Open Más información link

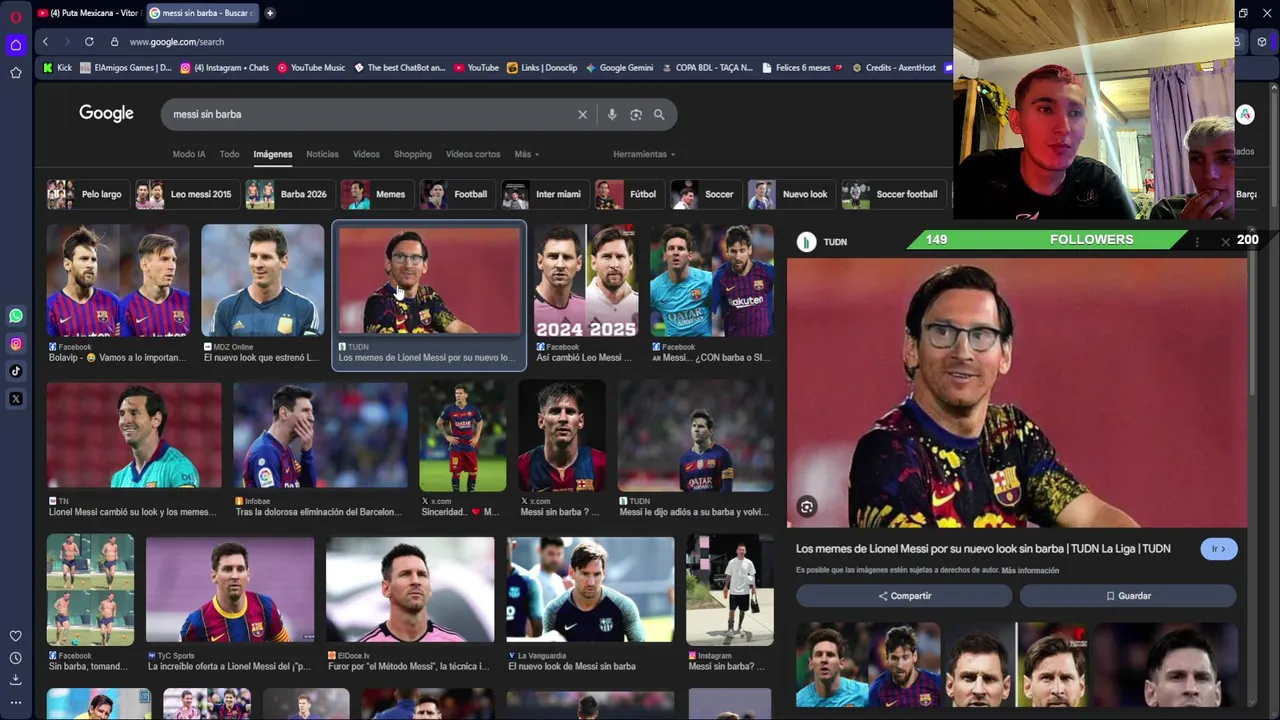click(x=1030, y=570)
